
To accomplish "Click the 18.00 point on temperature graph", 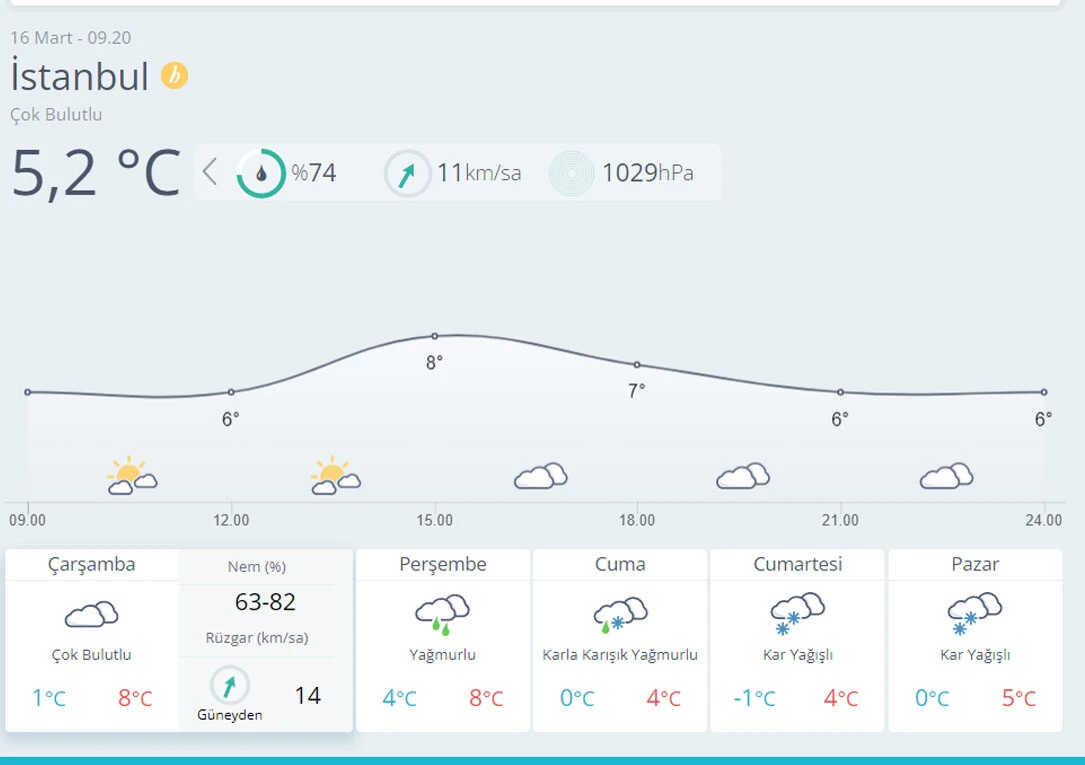I will [637, 365].
